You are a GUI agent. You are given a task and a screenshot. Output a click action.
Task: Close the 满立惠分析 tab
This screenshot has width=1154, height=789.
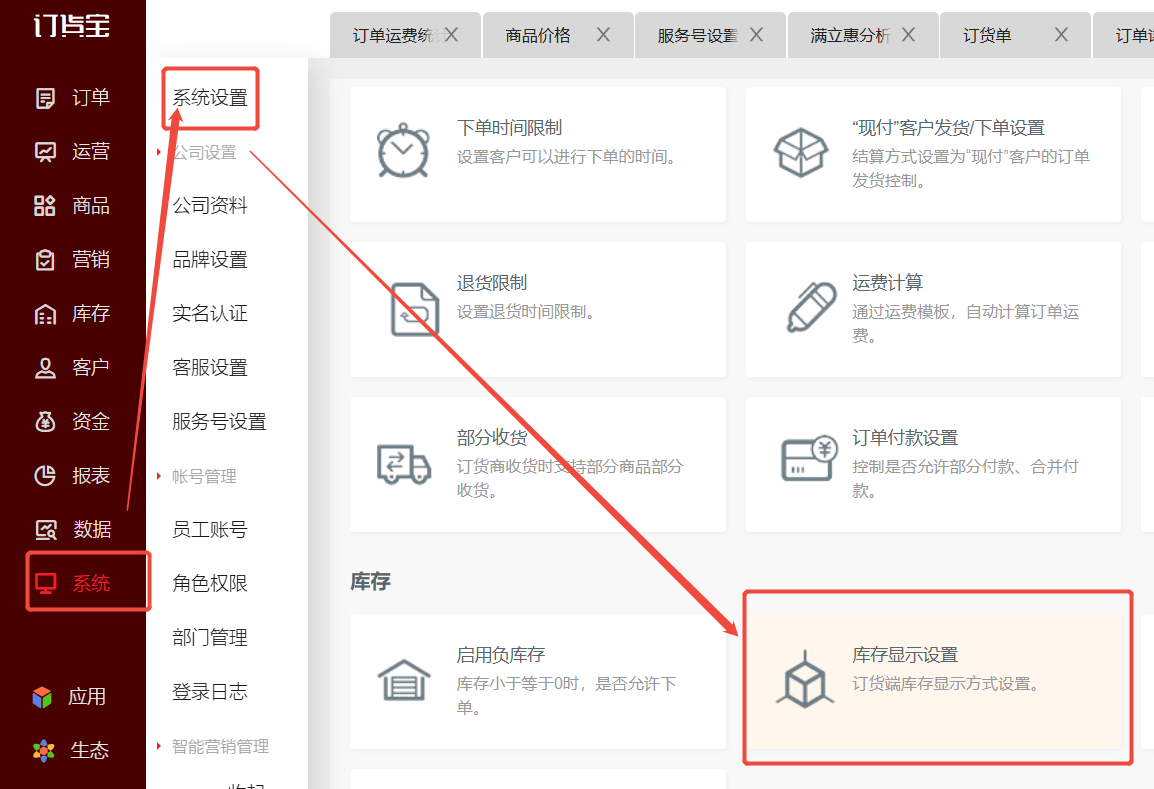[908, 35]
